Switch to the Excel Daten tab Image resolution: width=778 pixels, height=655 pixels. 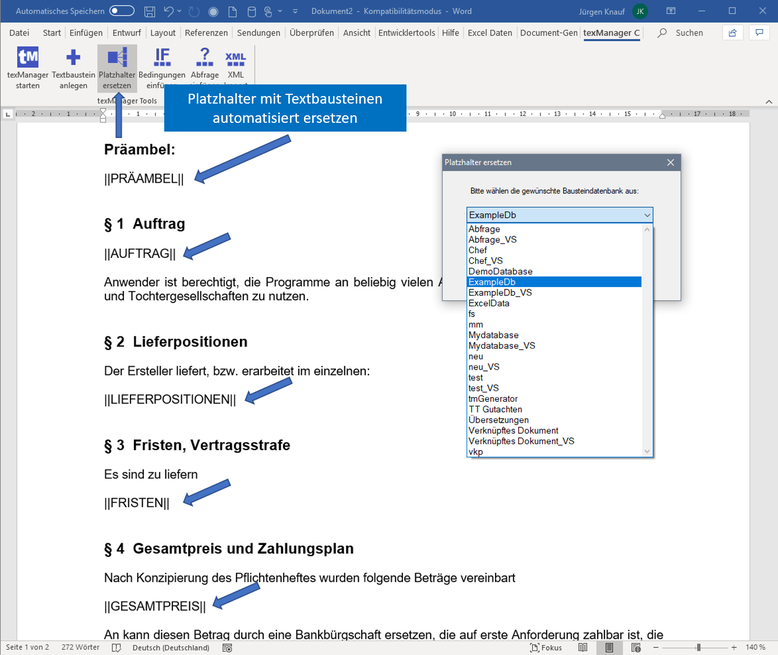489,33
